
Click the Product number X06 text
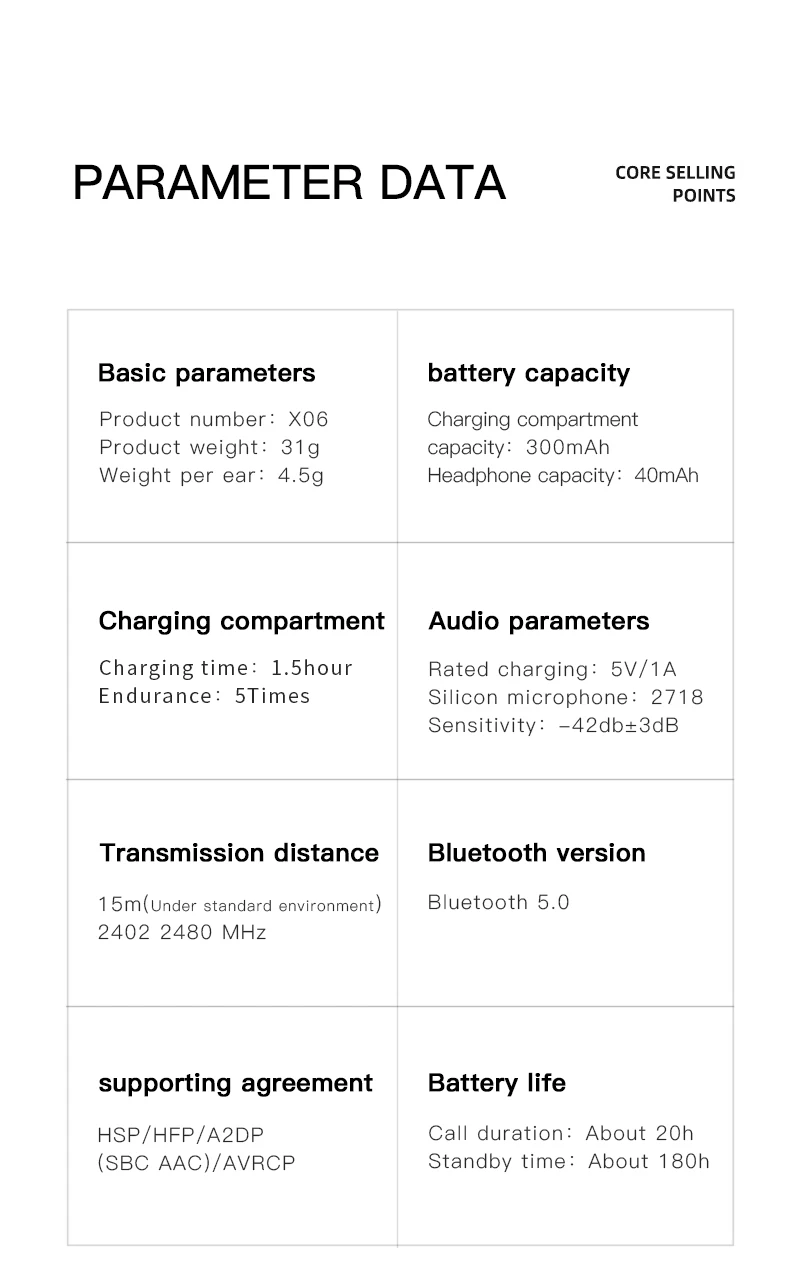tap(214, 419)
